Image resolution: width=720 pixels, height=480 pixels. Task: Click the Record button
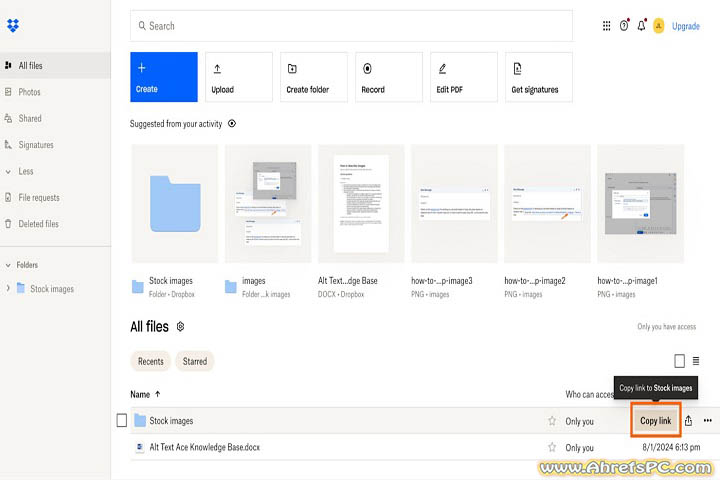[388, 77]
